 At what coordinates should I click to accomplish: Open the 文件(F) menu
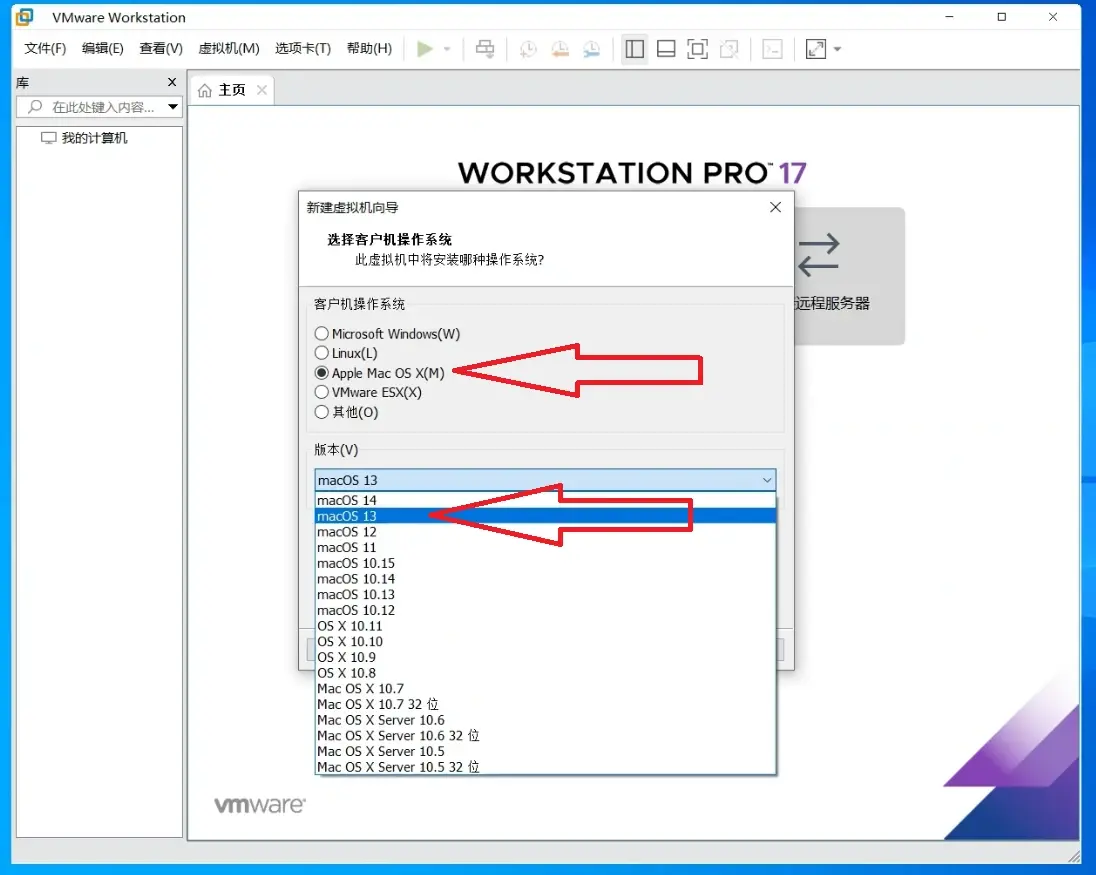tap(45, 48)
